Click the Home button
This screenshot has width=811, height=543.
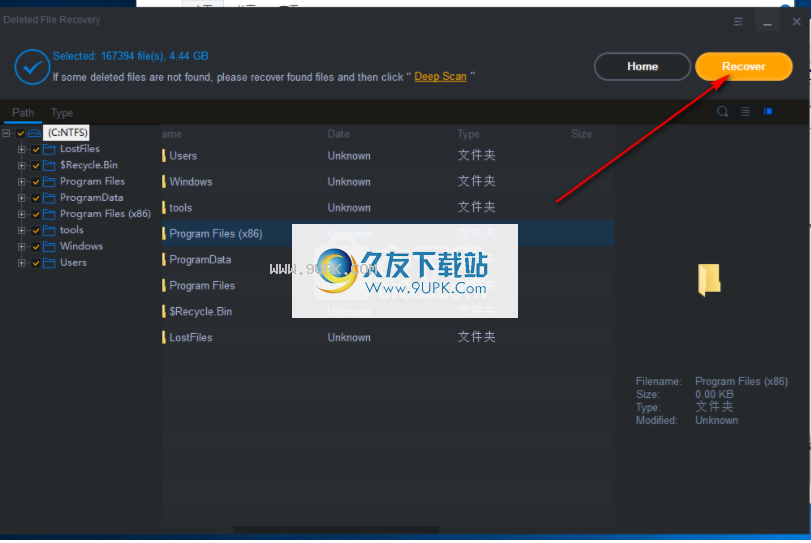point(642,66)
